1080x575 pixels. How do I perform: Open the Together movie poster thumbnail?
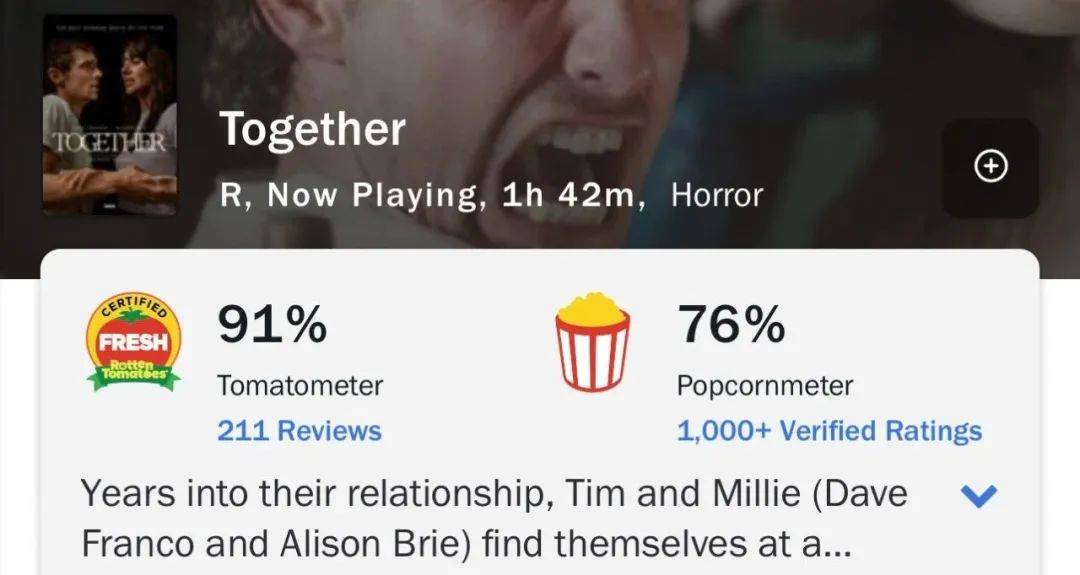coord(110,114)
